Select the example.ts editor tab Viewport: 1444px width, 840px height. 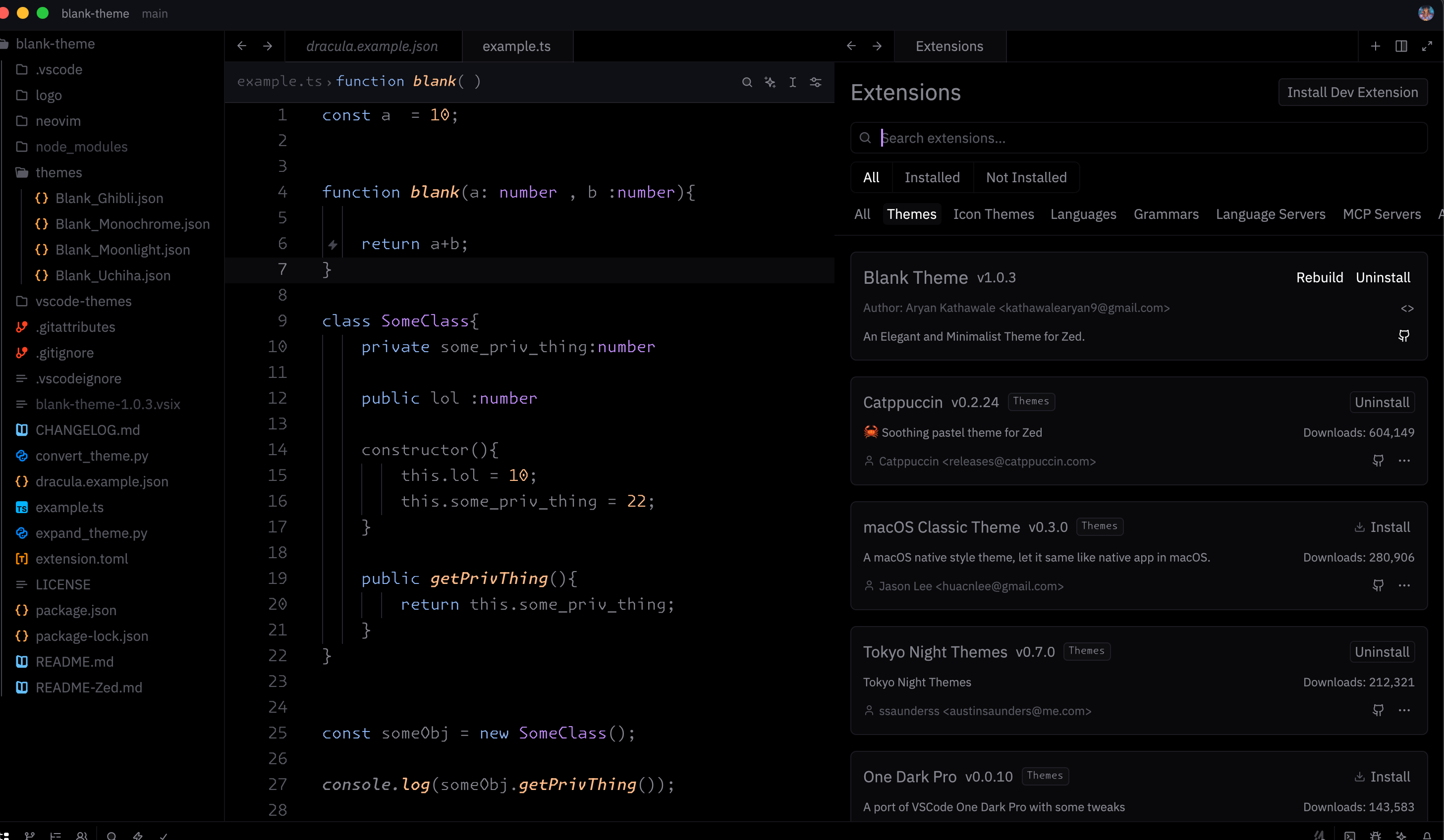click(x=516, y=47)
